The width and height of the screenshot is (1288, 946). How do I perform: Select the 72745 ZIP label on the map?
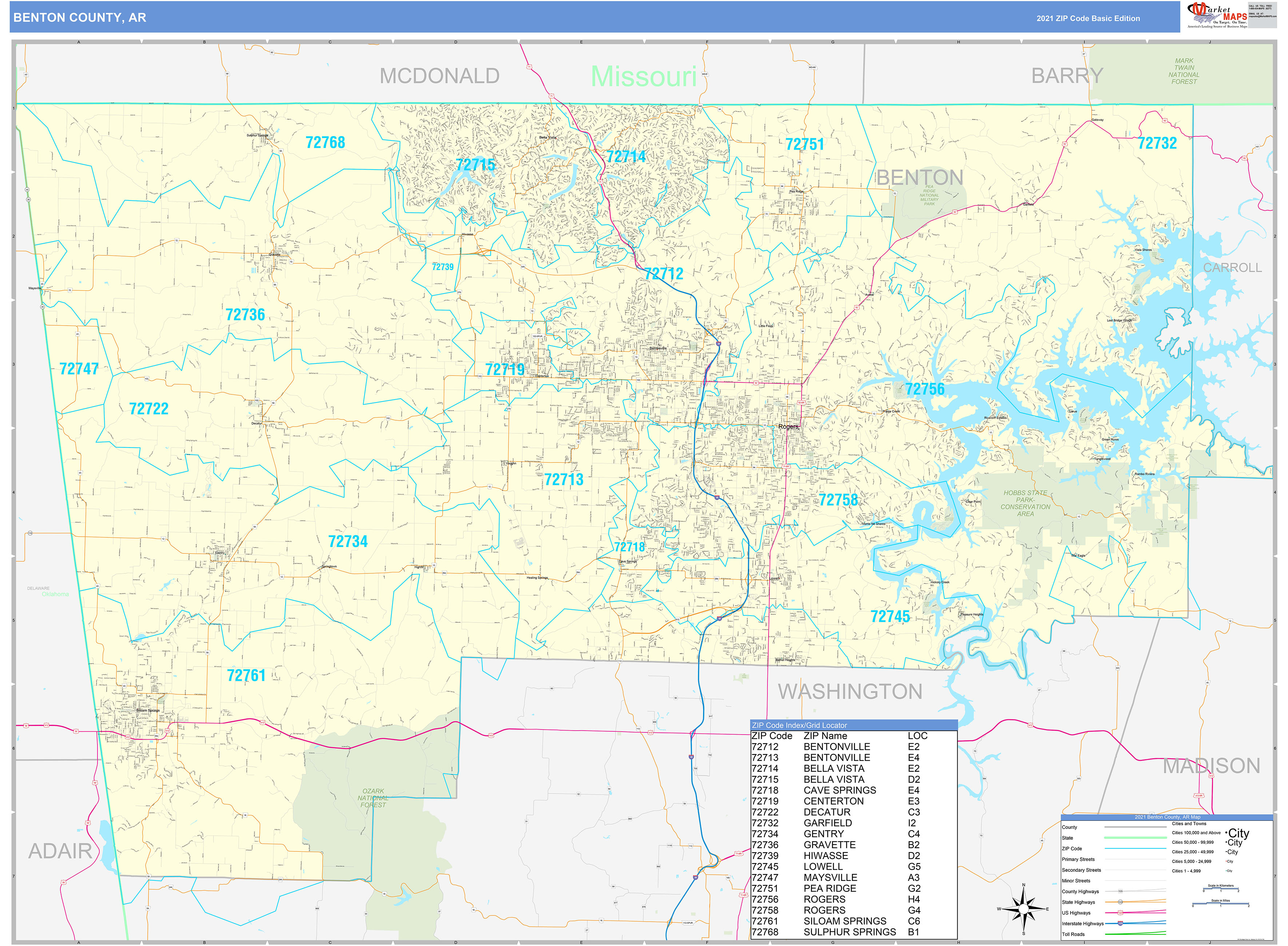890,617
